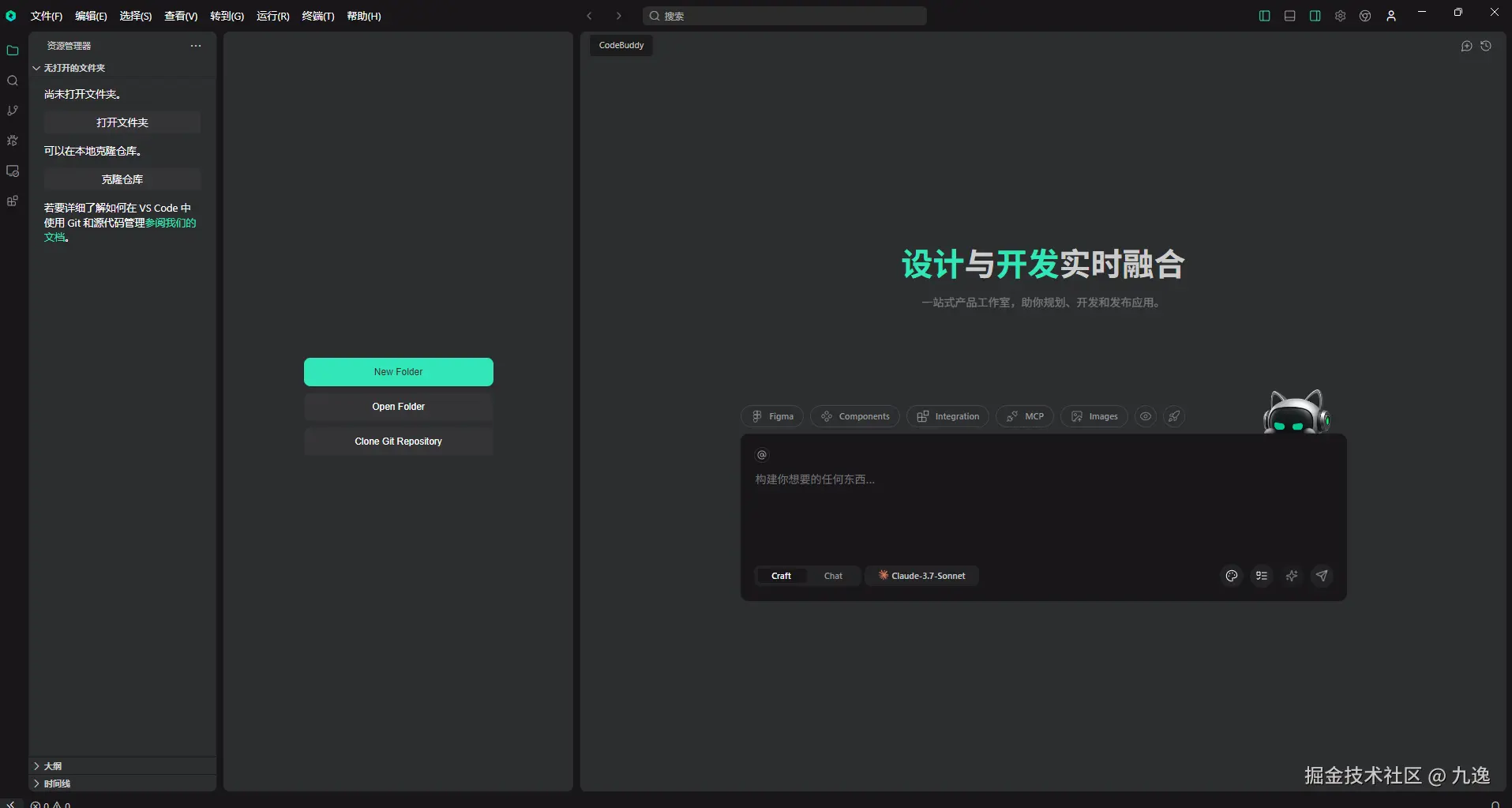This screenshot has width=1512, height=808.
Task: Open the Explorer view in activity bar
Action: click(13, 51)
